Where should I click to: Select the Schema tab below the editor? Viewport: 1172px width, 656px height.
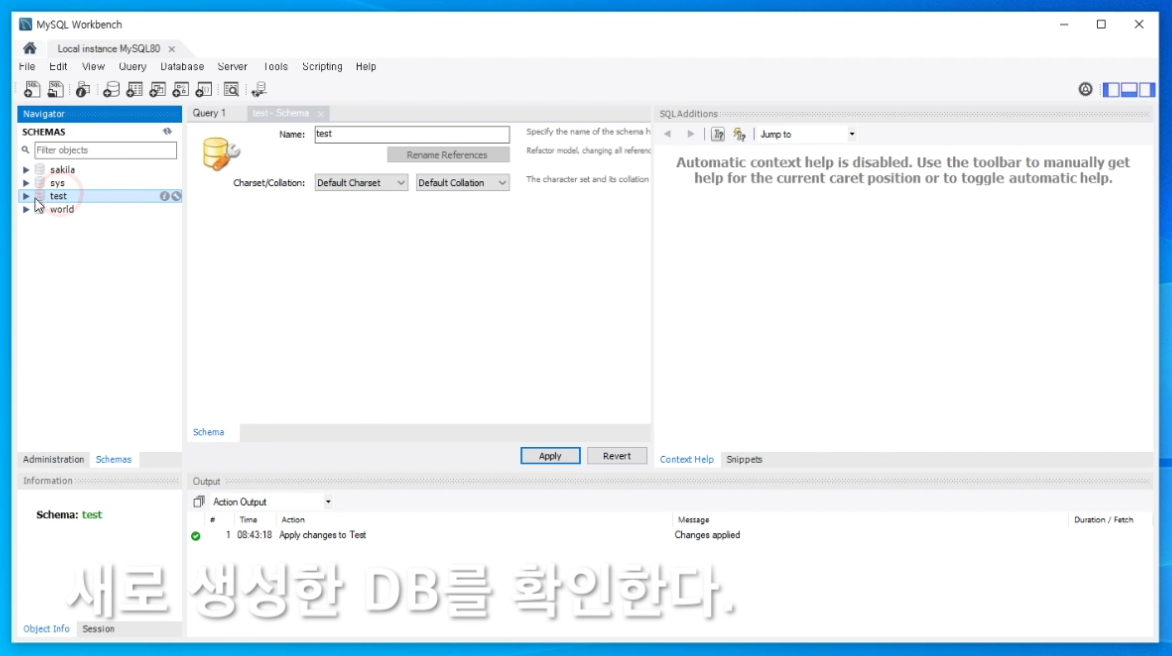(x=209, y=433)
